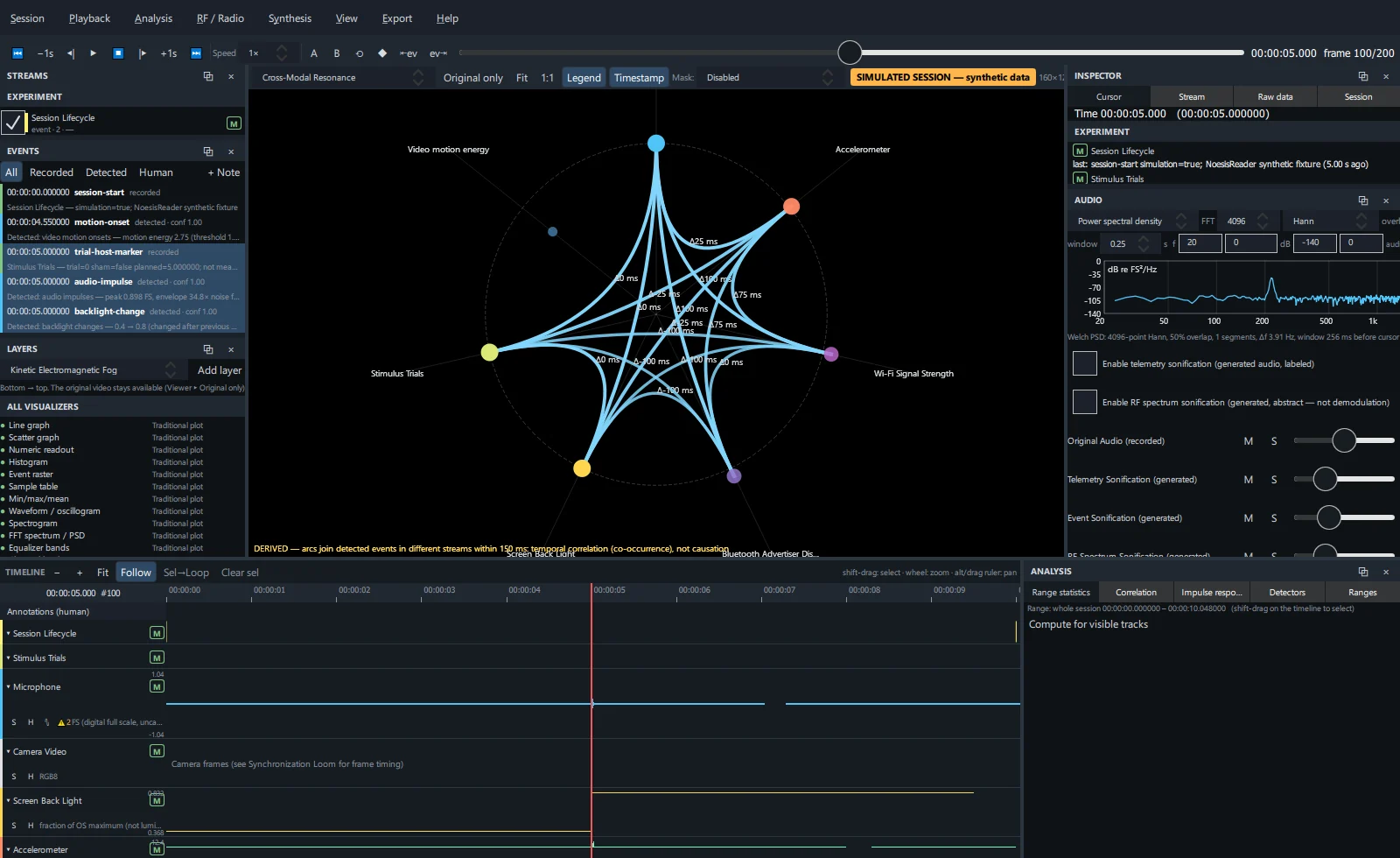
Task: Toggle the Timestamp overlay
Action: click(639, 78)
